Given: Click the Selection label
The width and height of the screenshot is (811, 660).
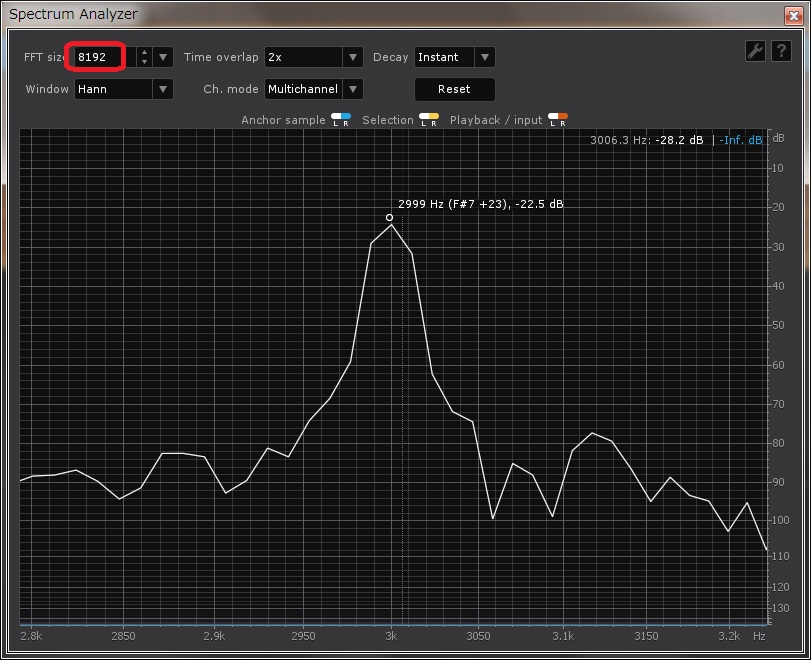Looking at the screenshot, I should coord(388,120).
